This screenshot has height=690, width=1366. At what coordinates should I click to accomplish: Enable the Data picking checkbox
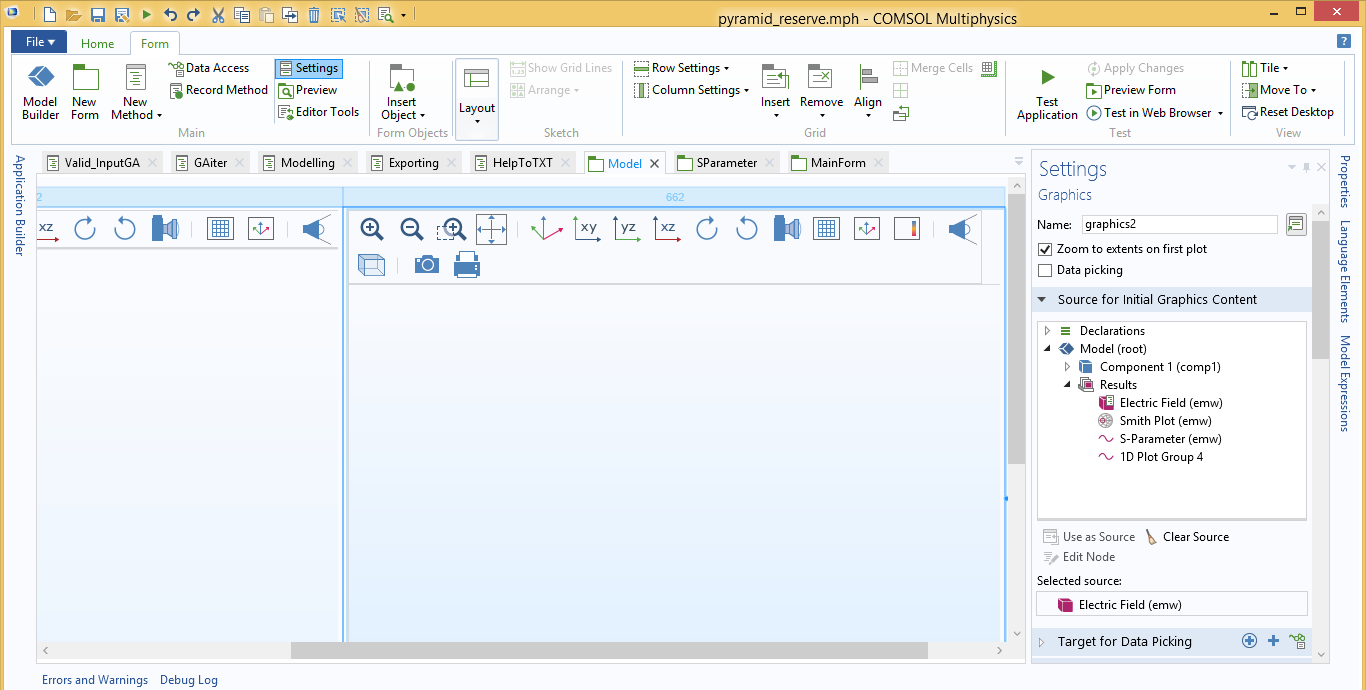pyautogui.click(x=1045, y=270)
